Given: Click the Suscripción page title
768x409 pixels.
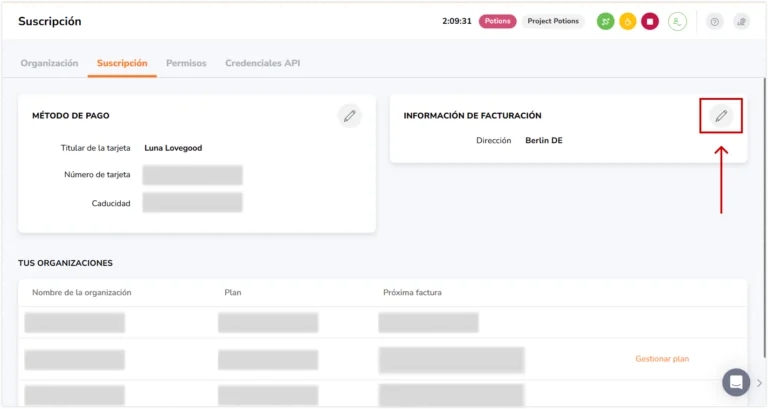Looking at the screenshot, I should pyautogui.click(x=49, y=22).
